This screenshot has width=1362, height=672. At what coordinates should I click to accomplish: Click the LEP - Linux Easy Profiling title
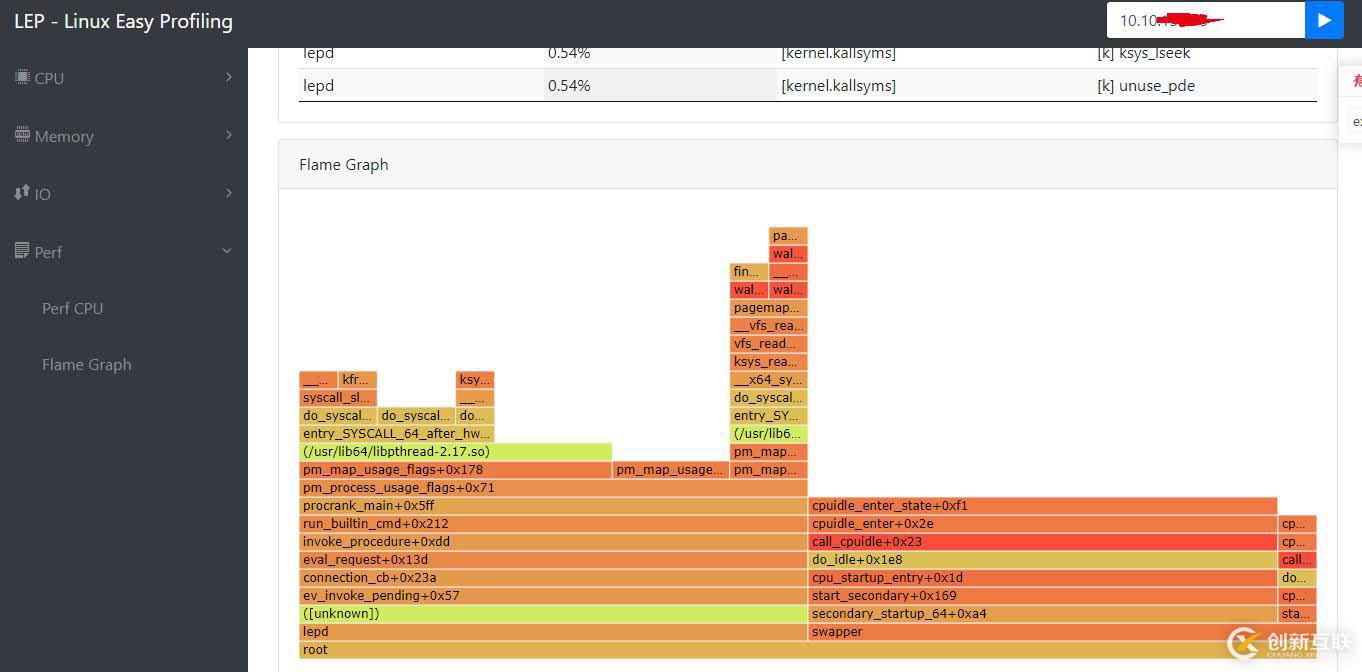tap(123, 21)
